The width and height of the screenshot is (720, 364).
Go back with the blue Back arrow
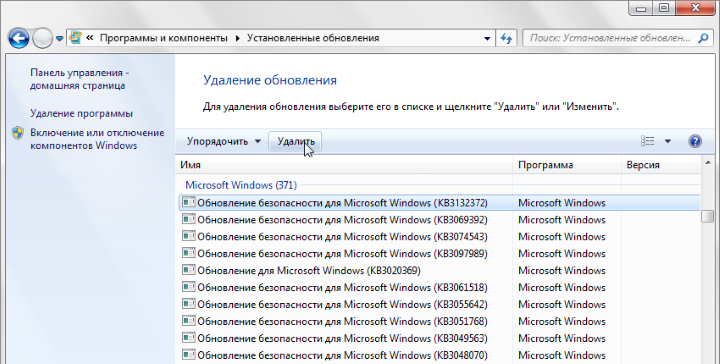(x=18, y=39)
